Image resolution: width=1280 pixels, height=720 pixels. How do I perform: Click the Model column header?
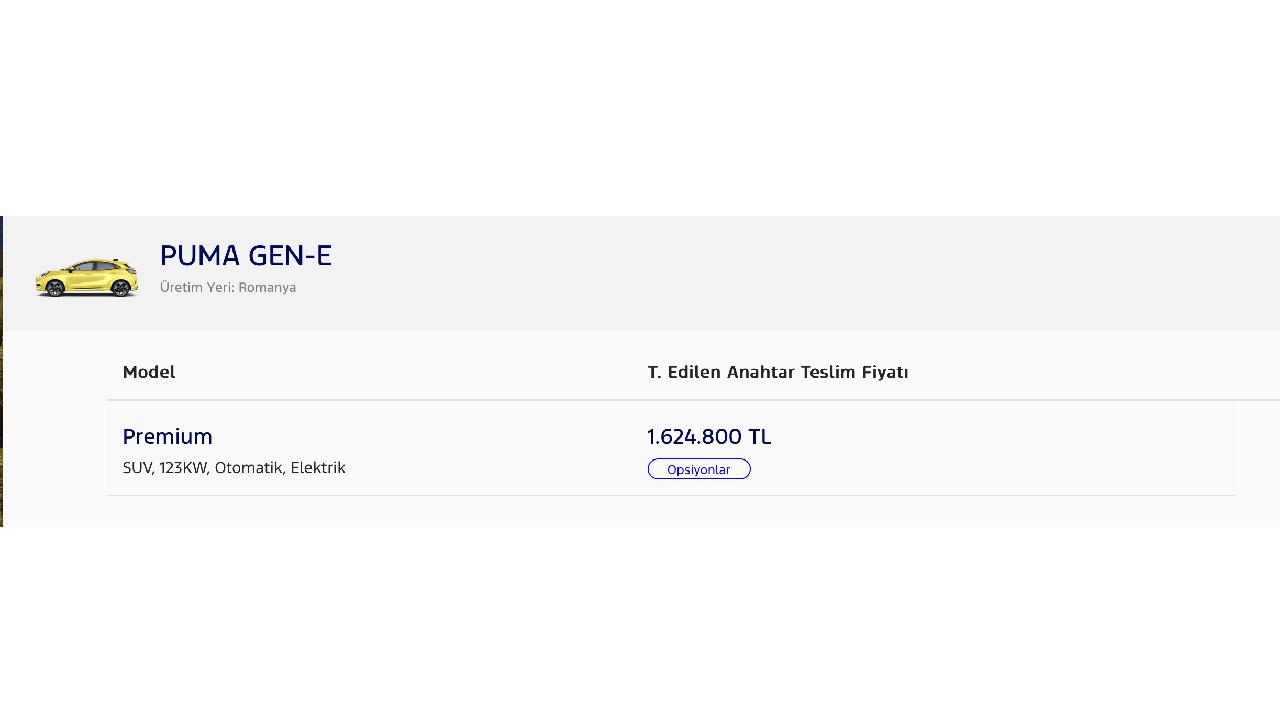(x=149, y=372)
